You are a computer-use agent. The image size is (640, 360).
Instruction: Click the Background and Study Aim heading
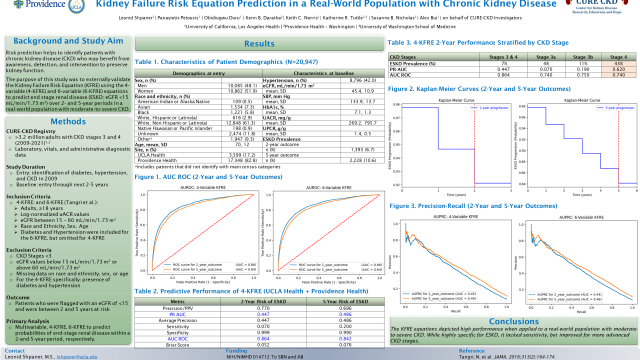tap(68, 41)
